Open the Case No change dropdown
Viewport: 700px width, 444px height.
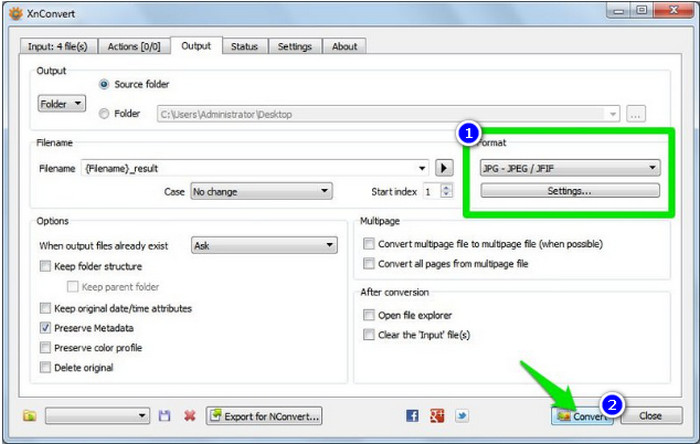pyautogui.click(x=262, y=191)
